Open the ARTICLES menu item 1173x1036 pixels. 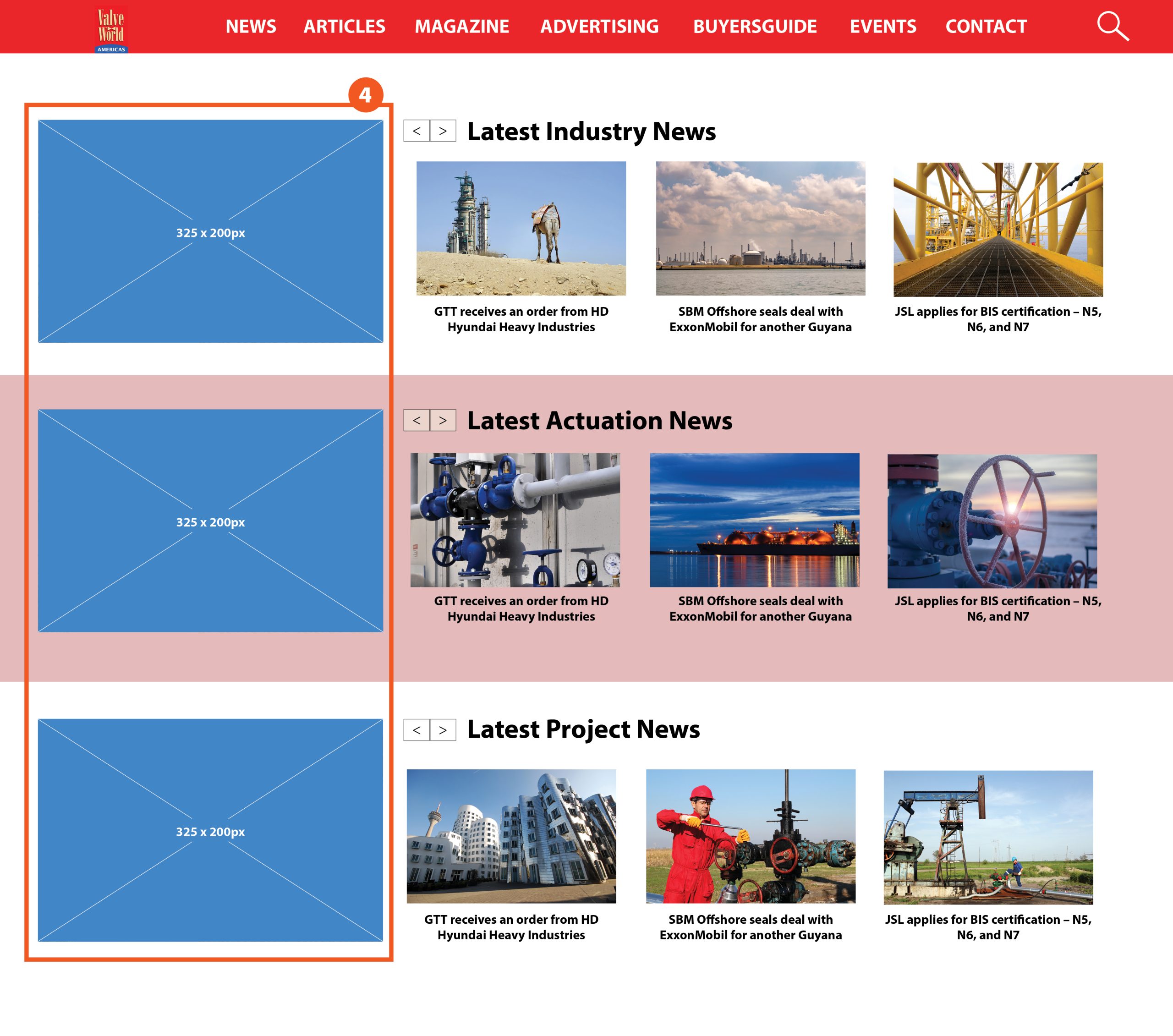344,27
